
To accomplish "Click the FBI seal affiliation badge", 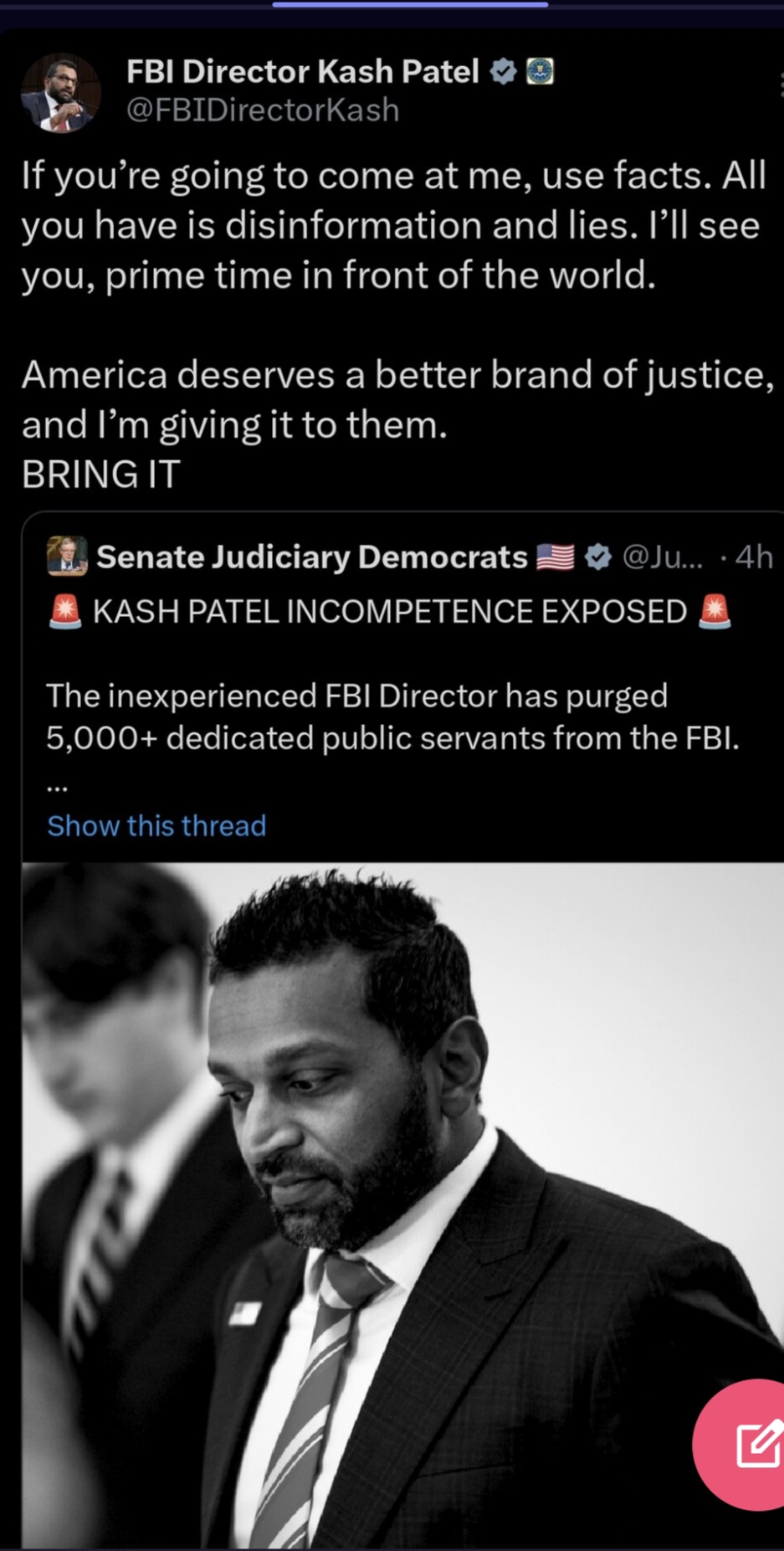I will tap(540, 72).
